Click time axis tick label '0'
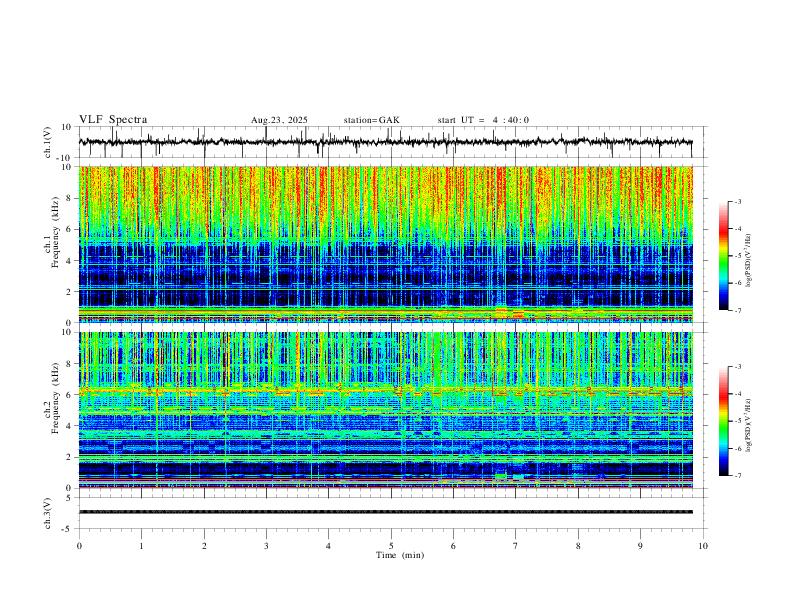Screen dimensions: 792x612 79,546
